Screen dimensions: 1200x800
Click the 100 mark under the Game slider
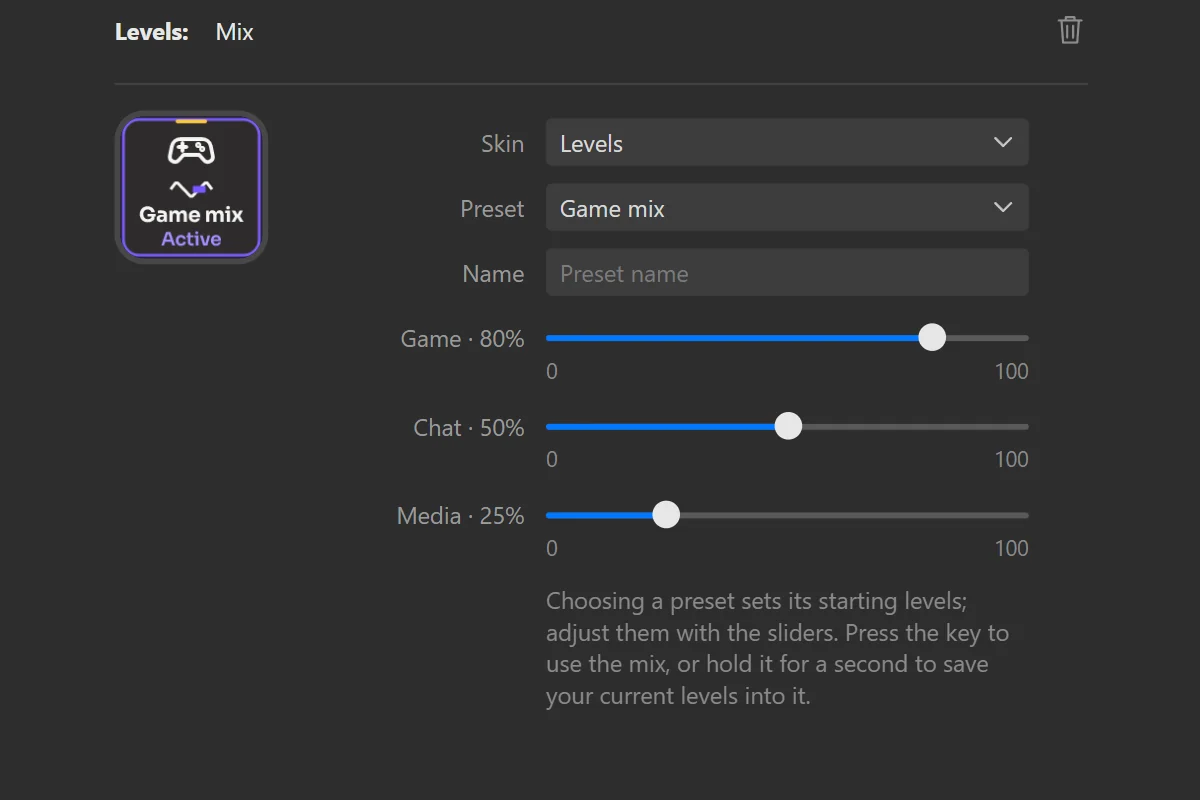coord(1011,371)
